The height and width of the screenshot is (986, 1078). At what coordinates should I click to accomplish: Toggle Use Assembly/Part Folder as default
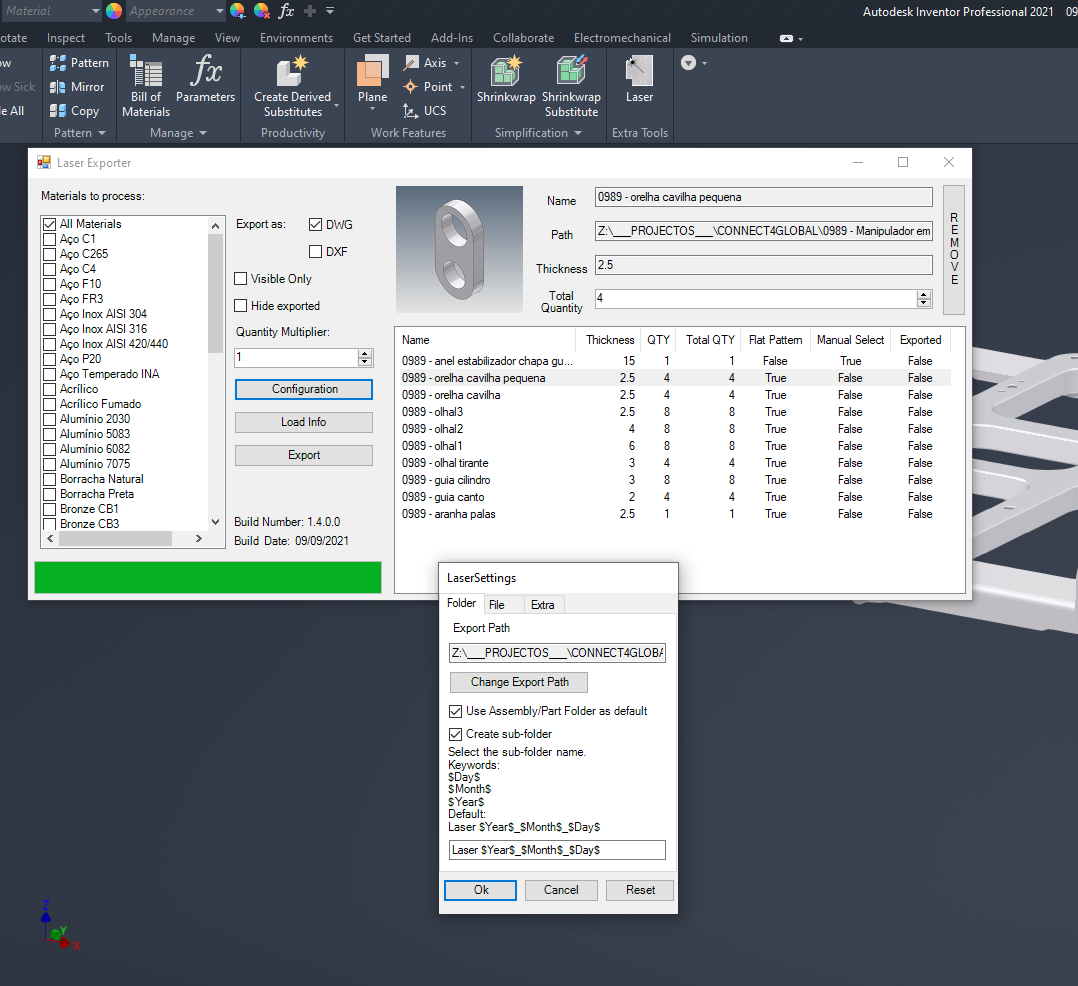tap(455, 711)
